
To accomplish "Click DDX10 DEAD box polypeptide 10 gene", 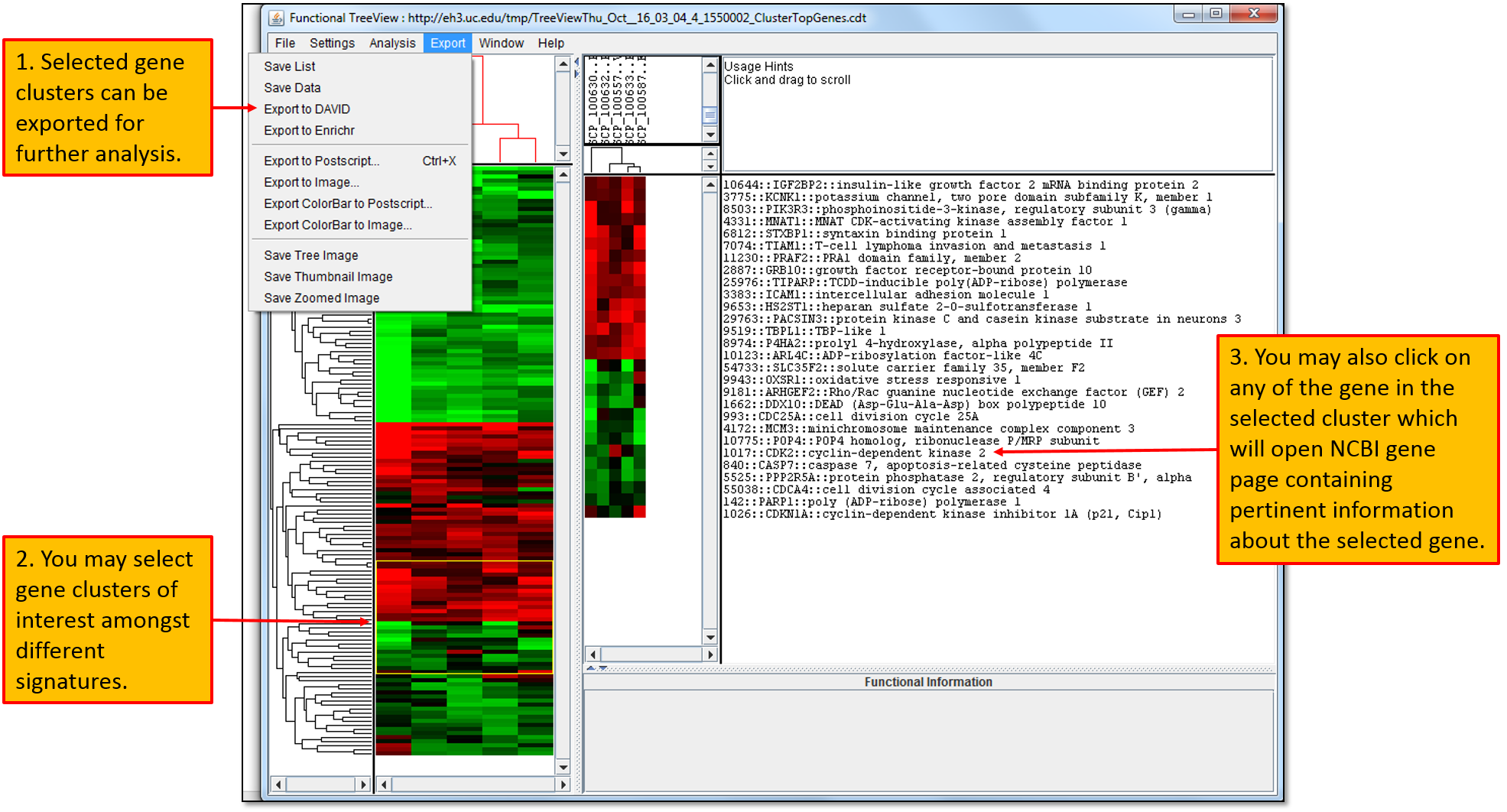I will point(914,404).
